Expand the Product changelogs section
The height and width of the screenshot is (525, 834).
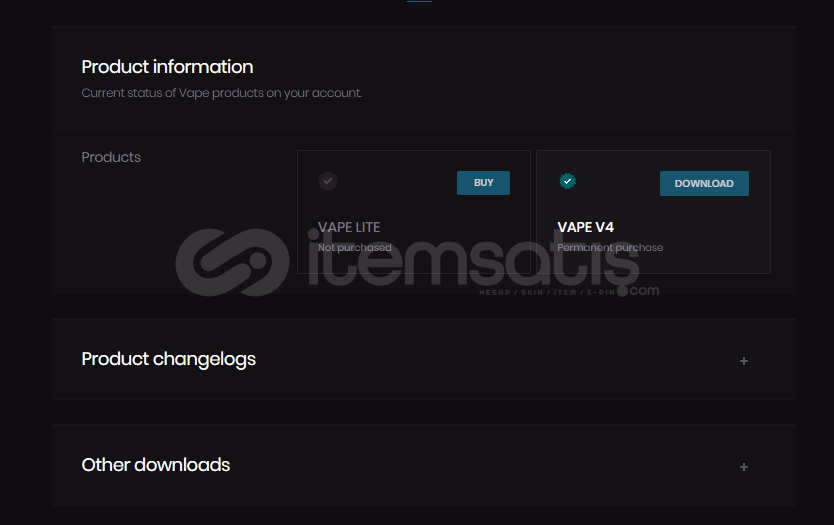pyautogui.click(x=744, y=361)
